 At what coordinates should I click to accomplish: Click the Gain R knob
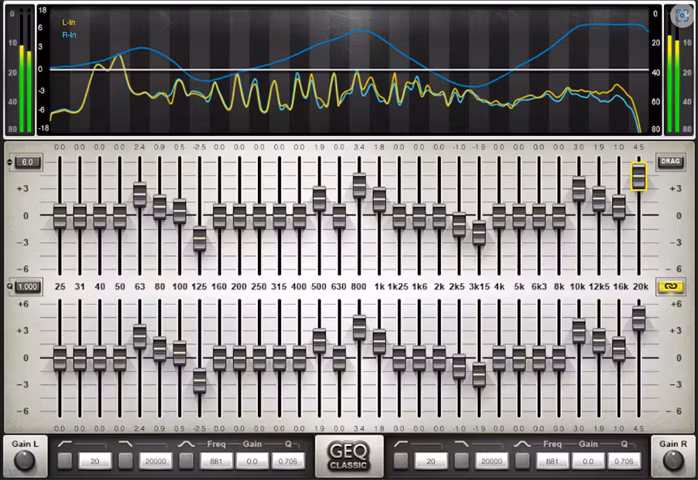[673, 460]
